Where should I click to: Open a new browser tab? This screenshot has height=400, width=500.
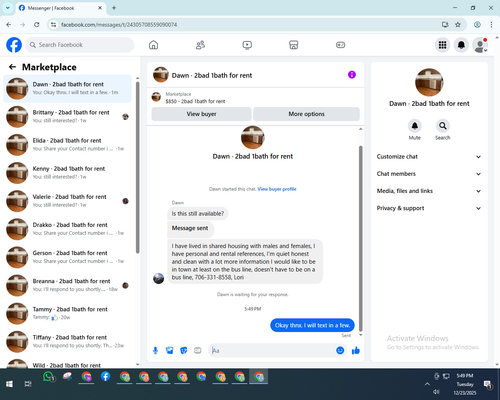tap(114, 8)
